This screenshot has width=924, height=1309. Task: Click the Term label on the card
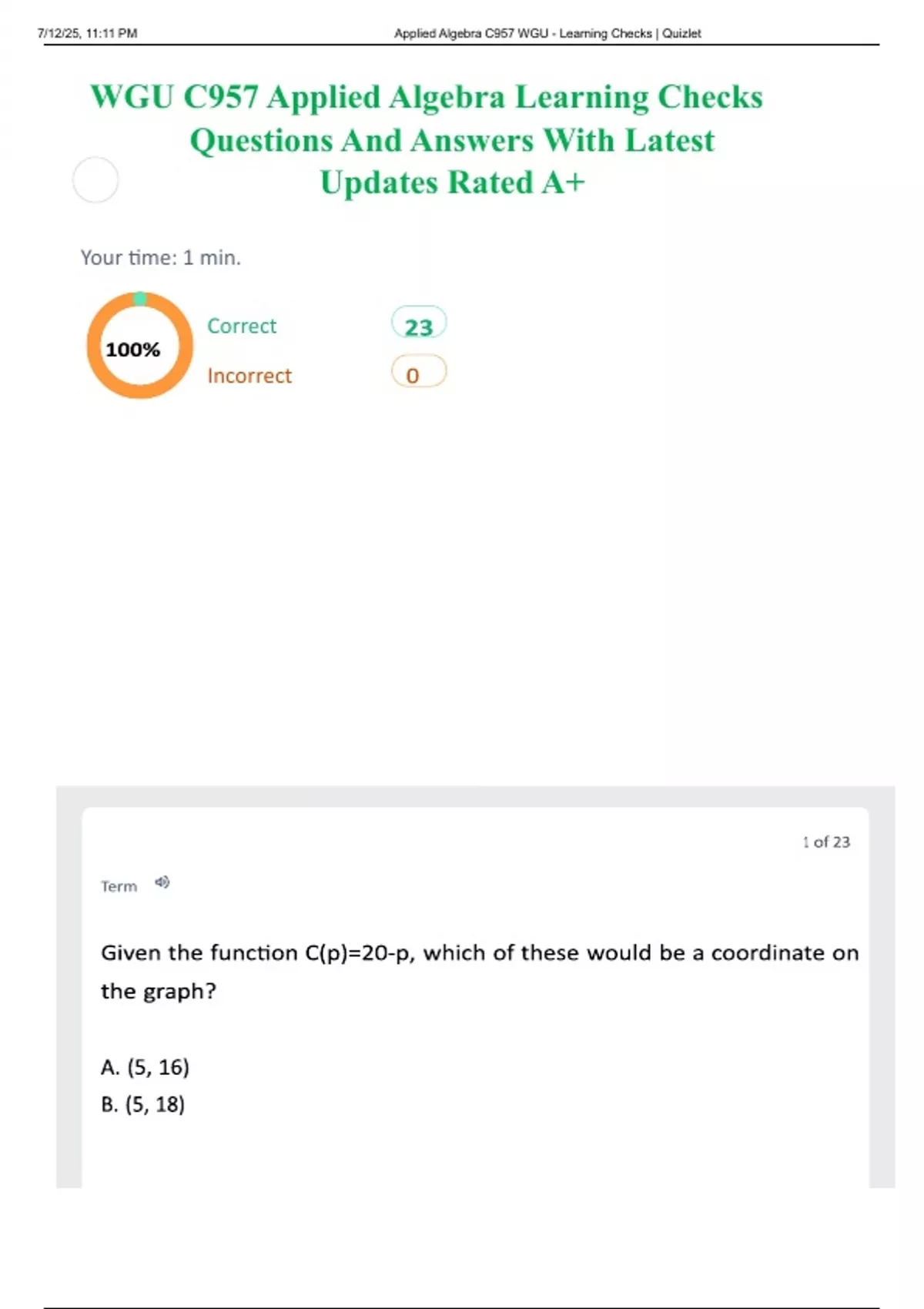(x=119, y=886)
